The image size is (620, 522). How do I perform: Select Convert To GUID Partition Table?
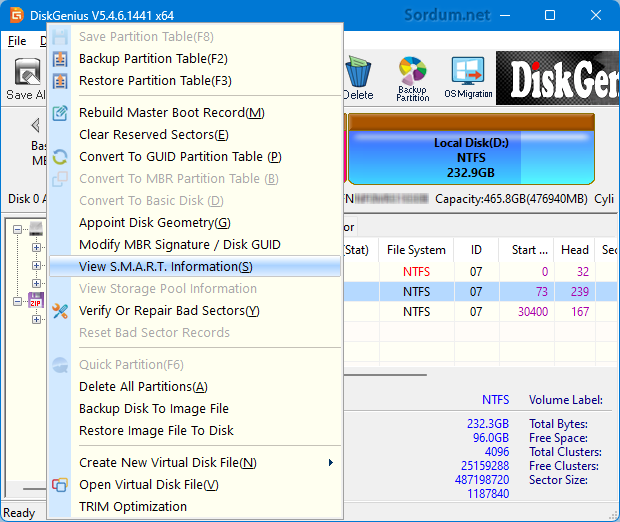(x=195, y=157)
